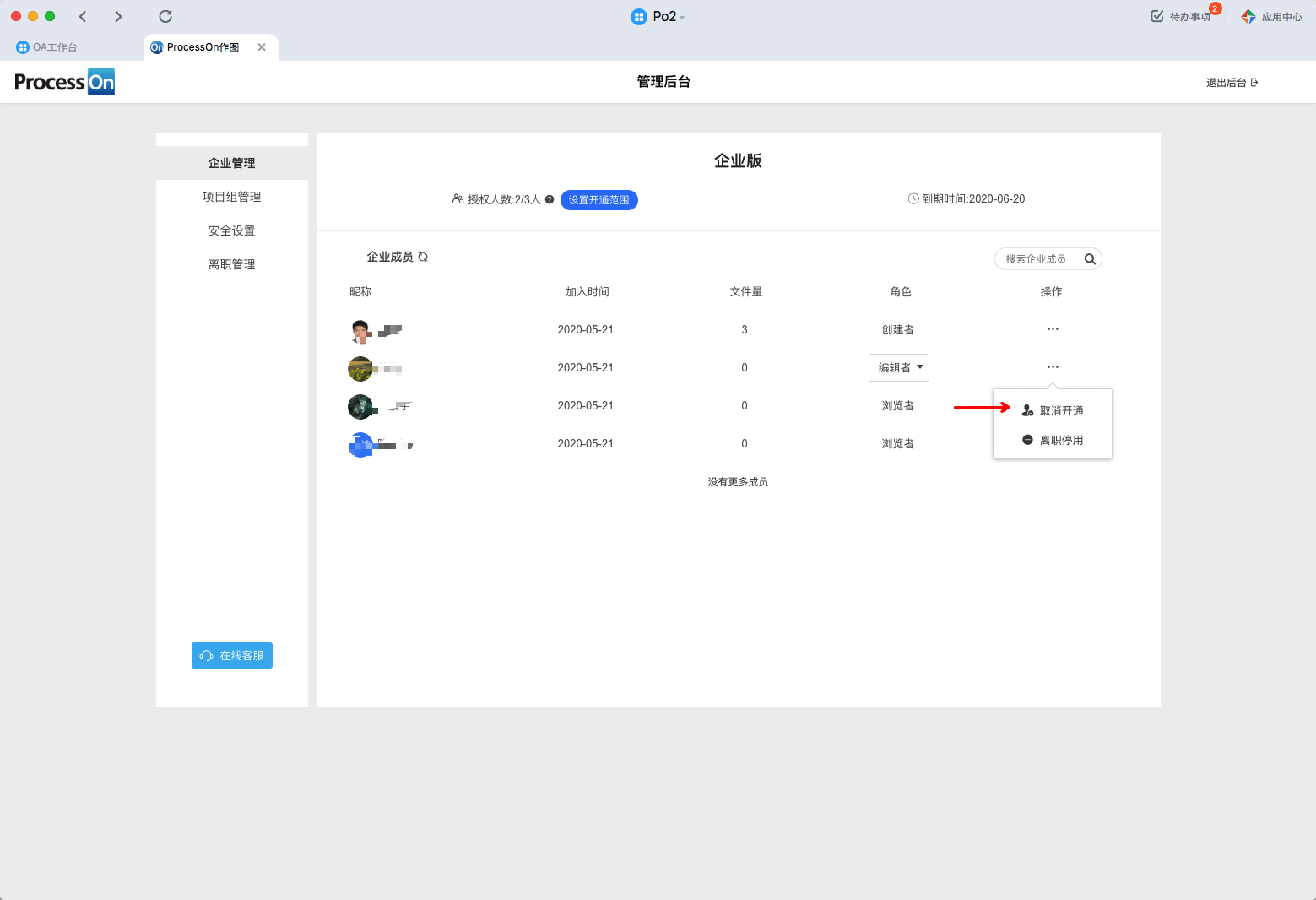Click the 授权人数:2/3人 text
Viewport: 1316px width, 900px height.
[x=504, y=199]
